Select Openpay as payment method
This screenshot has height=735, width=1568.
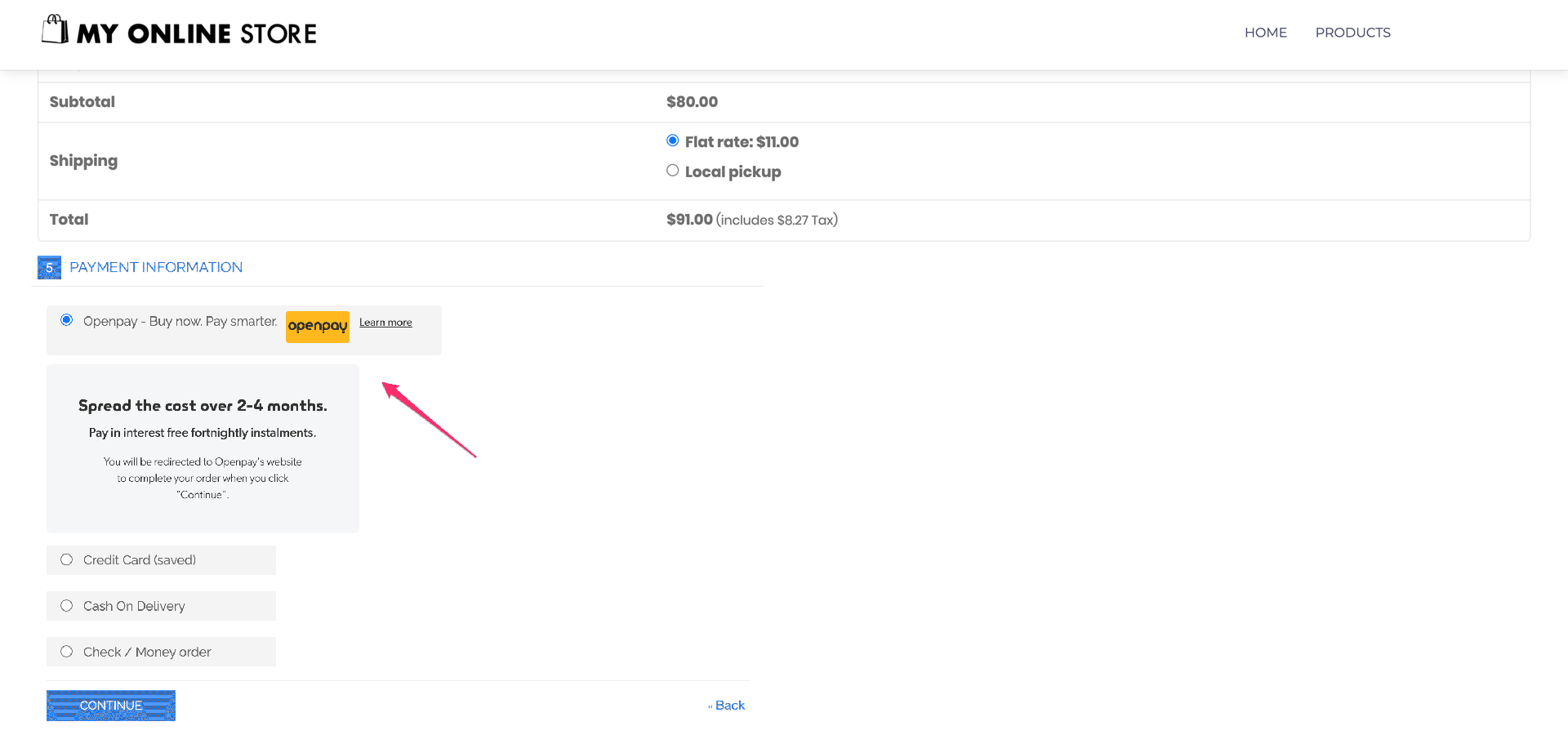[x=66, y=320]
